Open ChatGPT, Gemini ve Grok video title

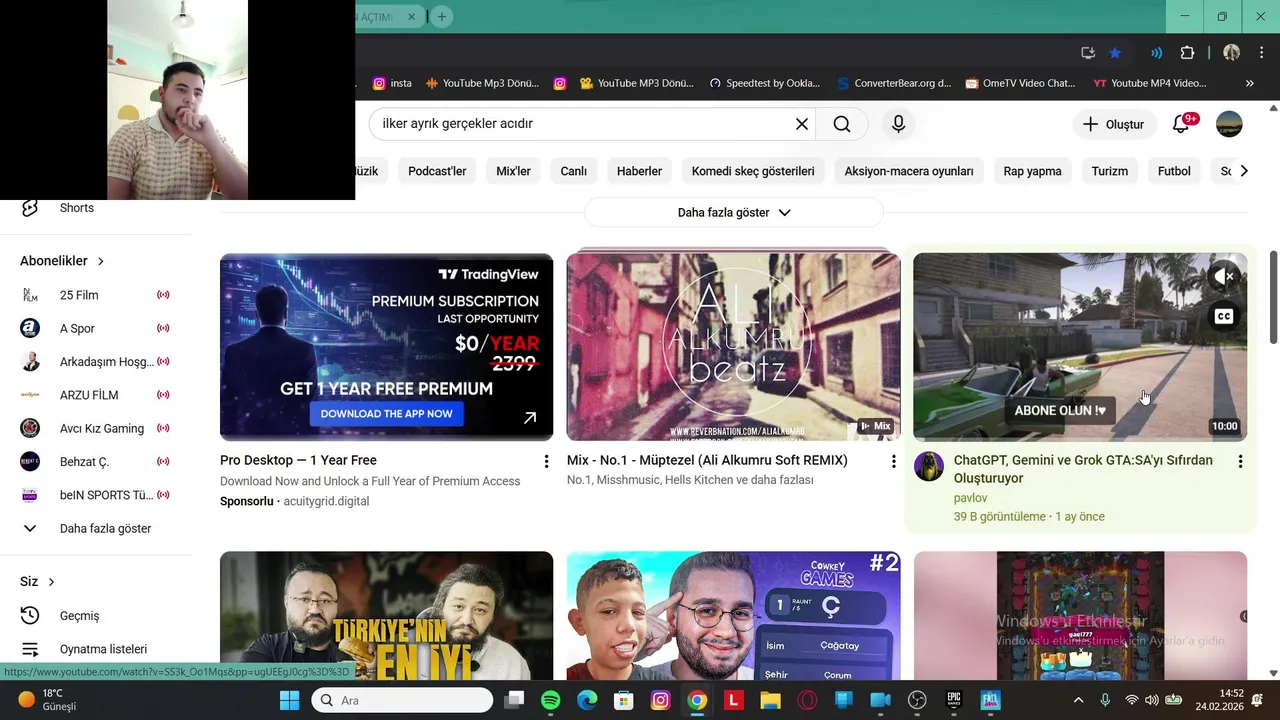click(x=1083, y=469)
